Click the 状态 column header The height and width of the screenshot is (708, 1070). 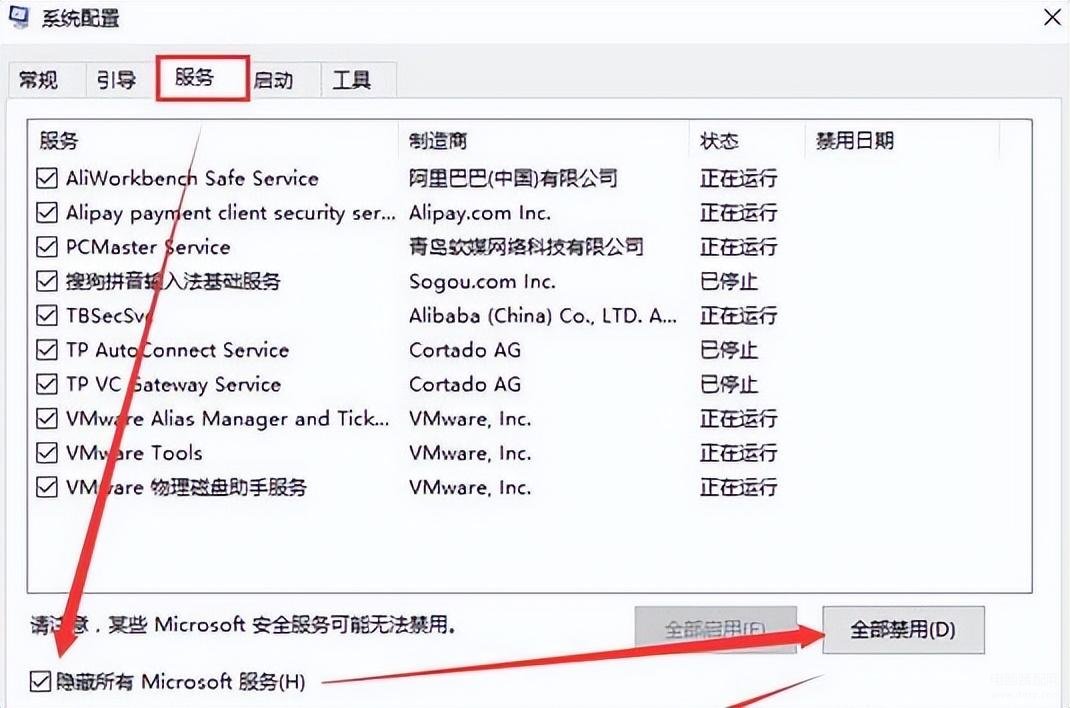click(719, 141)
